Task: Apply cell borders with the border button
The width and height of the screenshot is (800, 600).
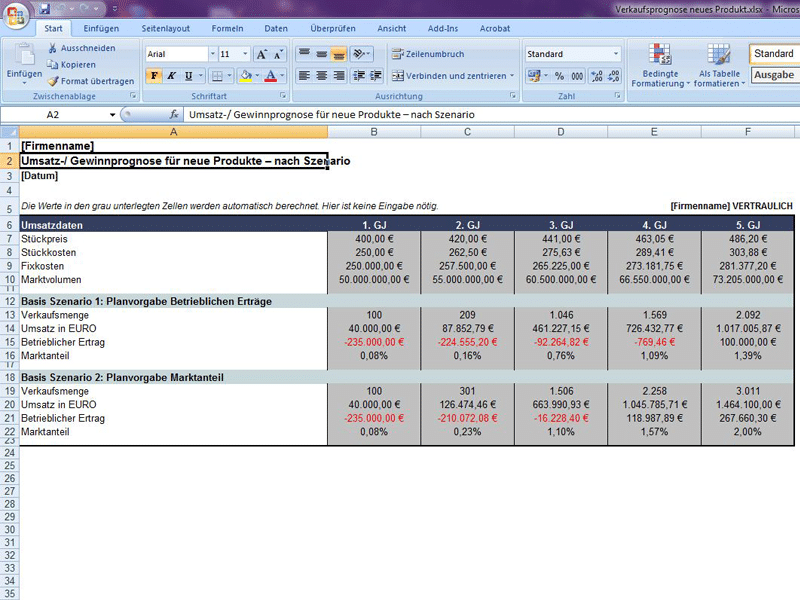Action: 217,76
